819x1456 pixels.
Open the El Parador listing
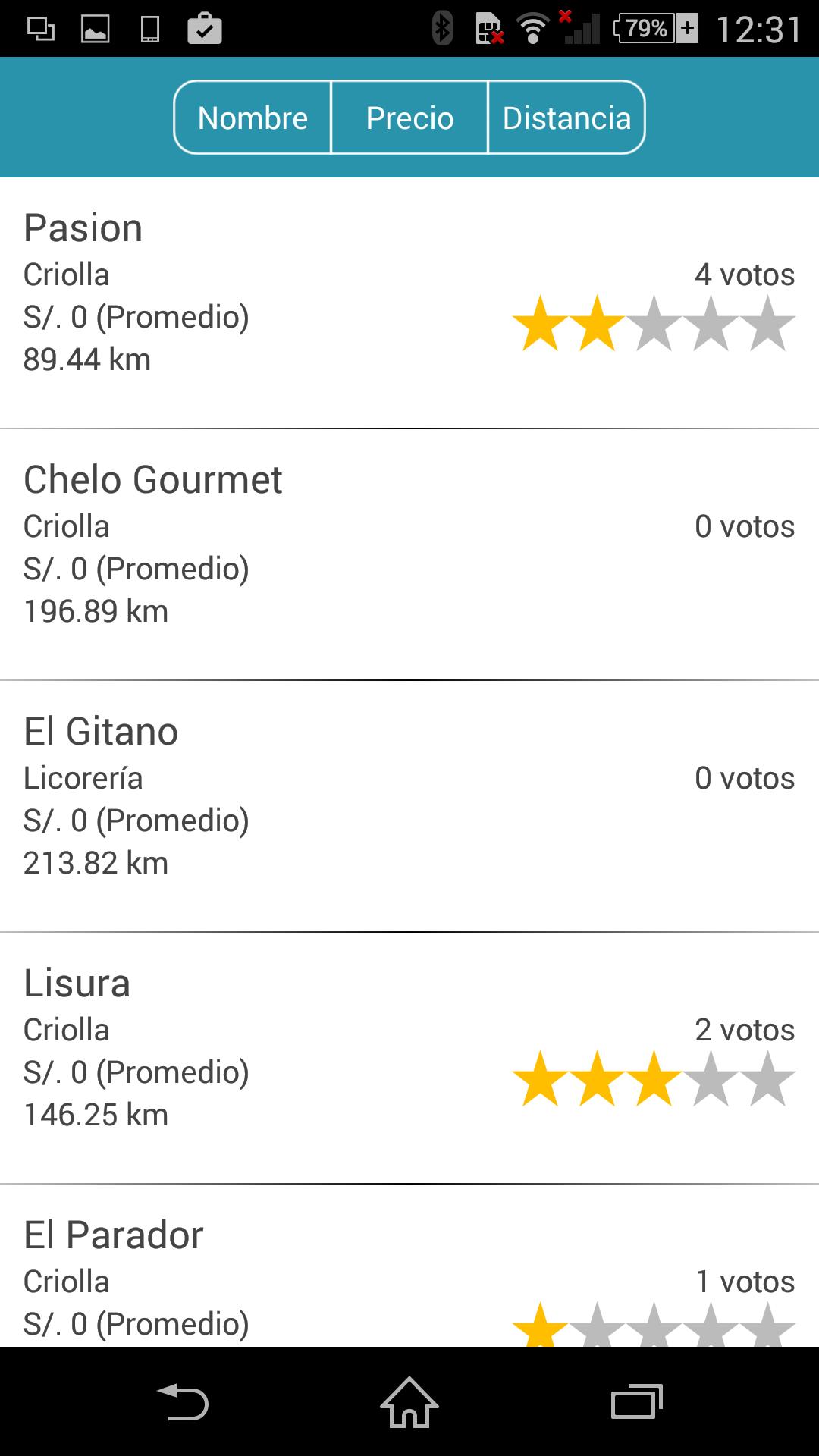(x=409, y=1266)
